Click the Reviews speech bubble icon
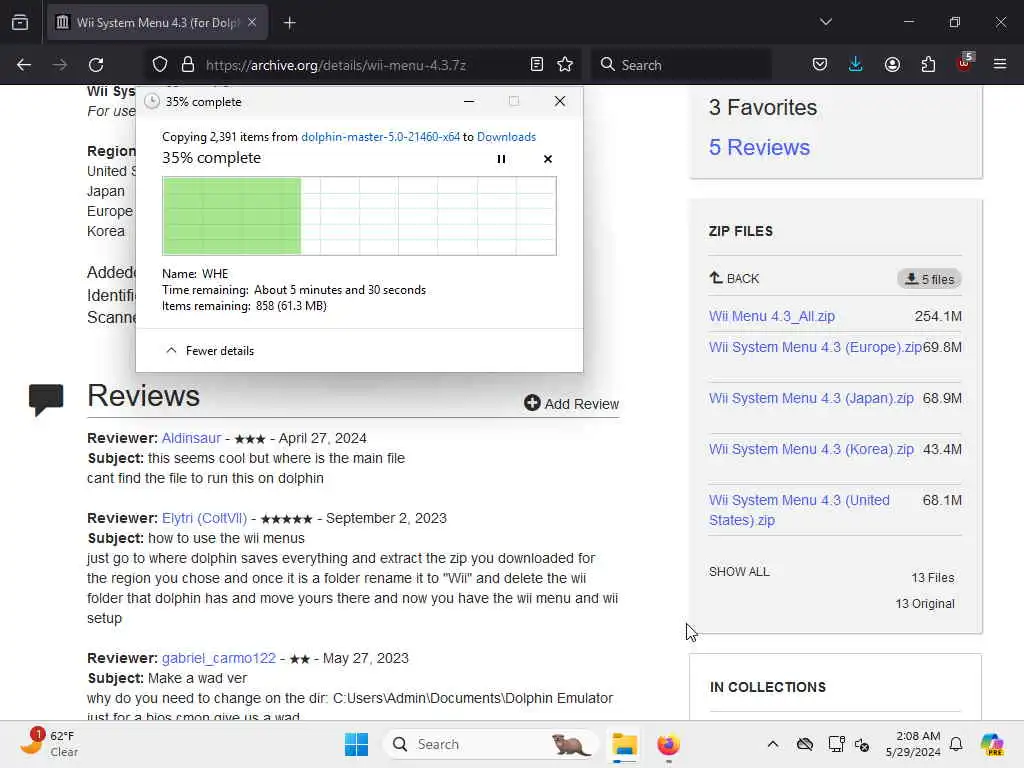The width and height of the screenshot is (1024, 768). [x=46, y=398]
